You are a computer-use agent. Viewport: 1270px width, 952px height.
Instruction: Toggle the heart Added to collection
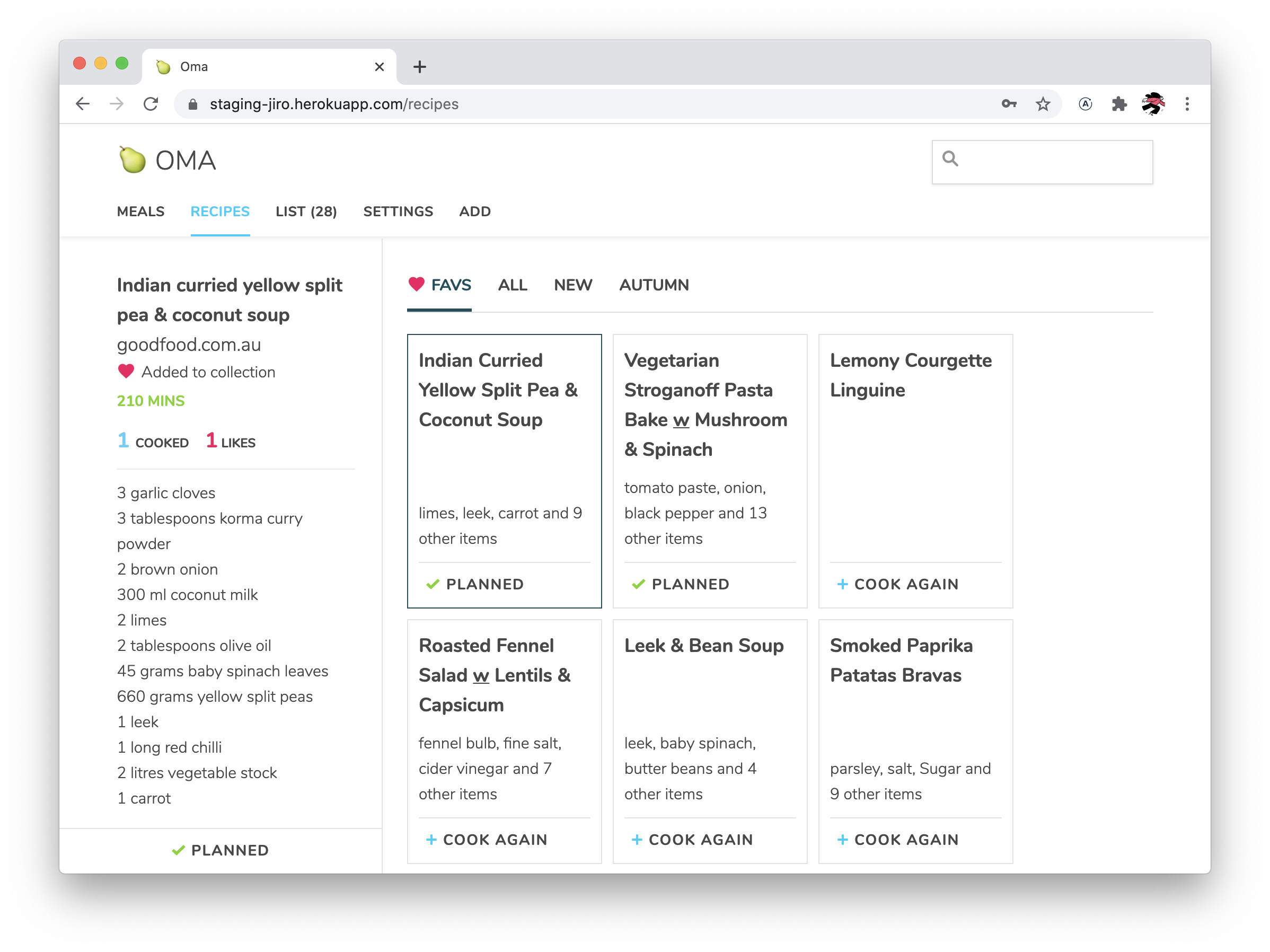(126, 372)
